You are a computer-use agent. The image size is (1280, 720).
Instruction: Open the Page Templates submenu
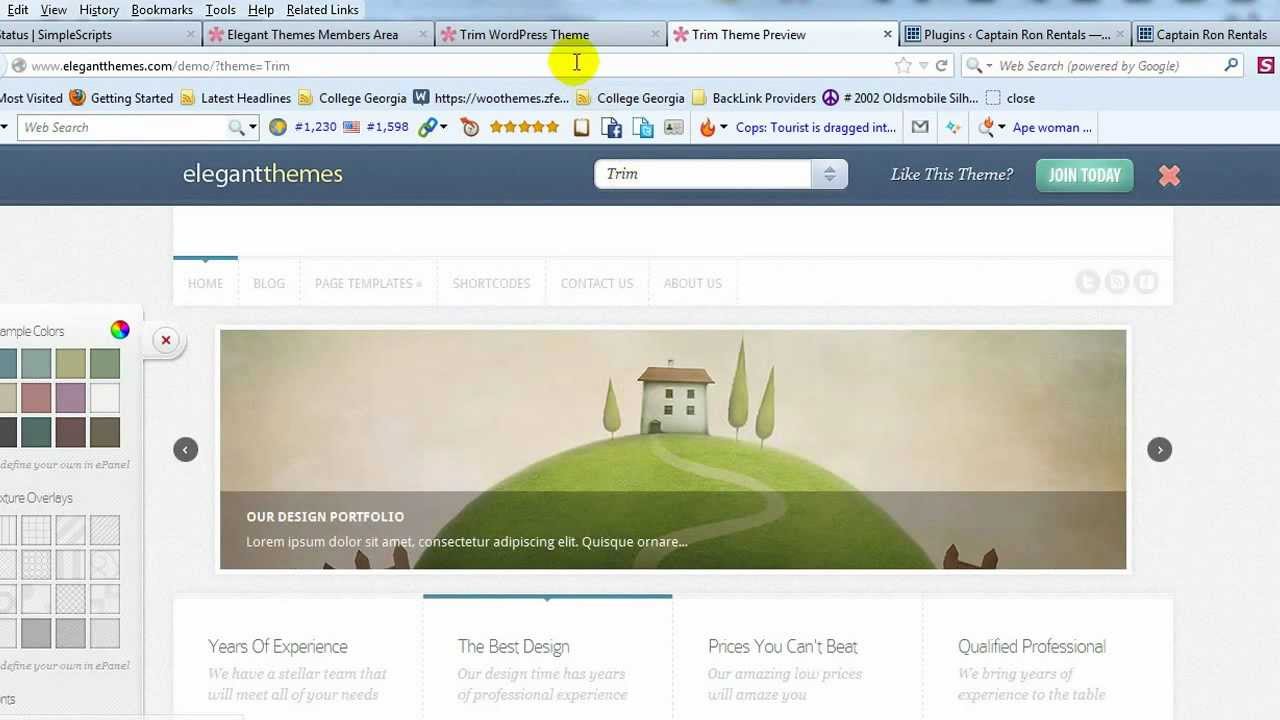point(368,283)
